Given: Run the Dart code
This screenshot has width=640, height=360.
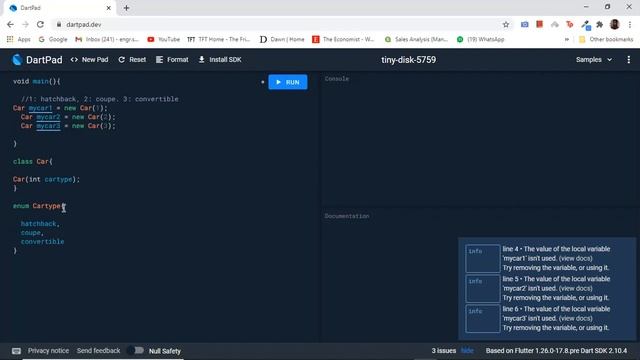Looking at the screenshot, I should pyautogui.click(x=288, y=82).
